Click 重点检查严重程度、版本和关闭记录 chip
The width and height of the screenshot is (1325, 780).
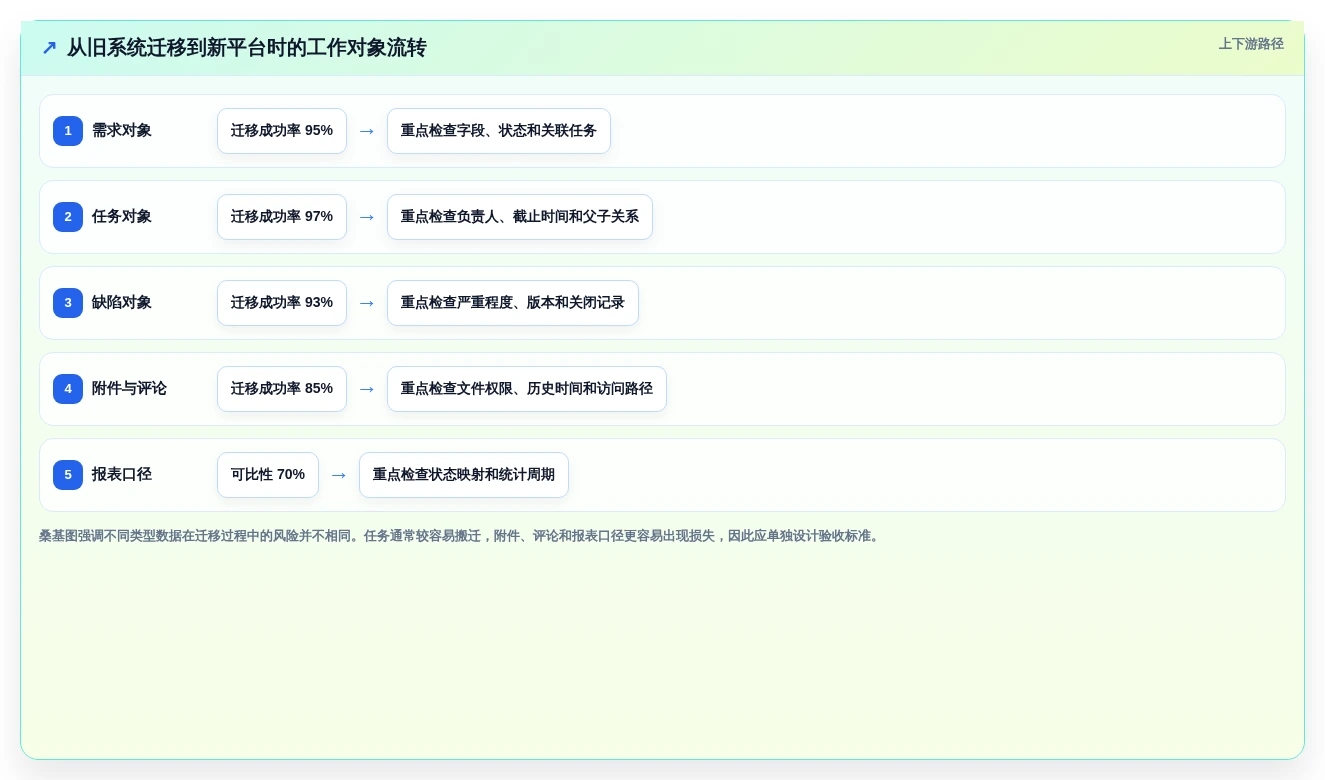513,303
